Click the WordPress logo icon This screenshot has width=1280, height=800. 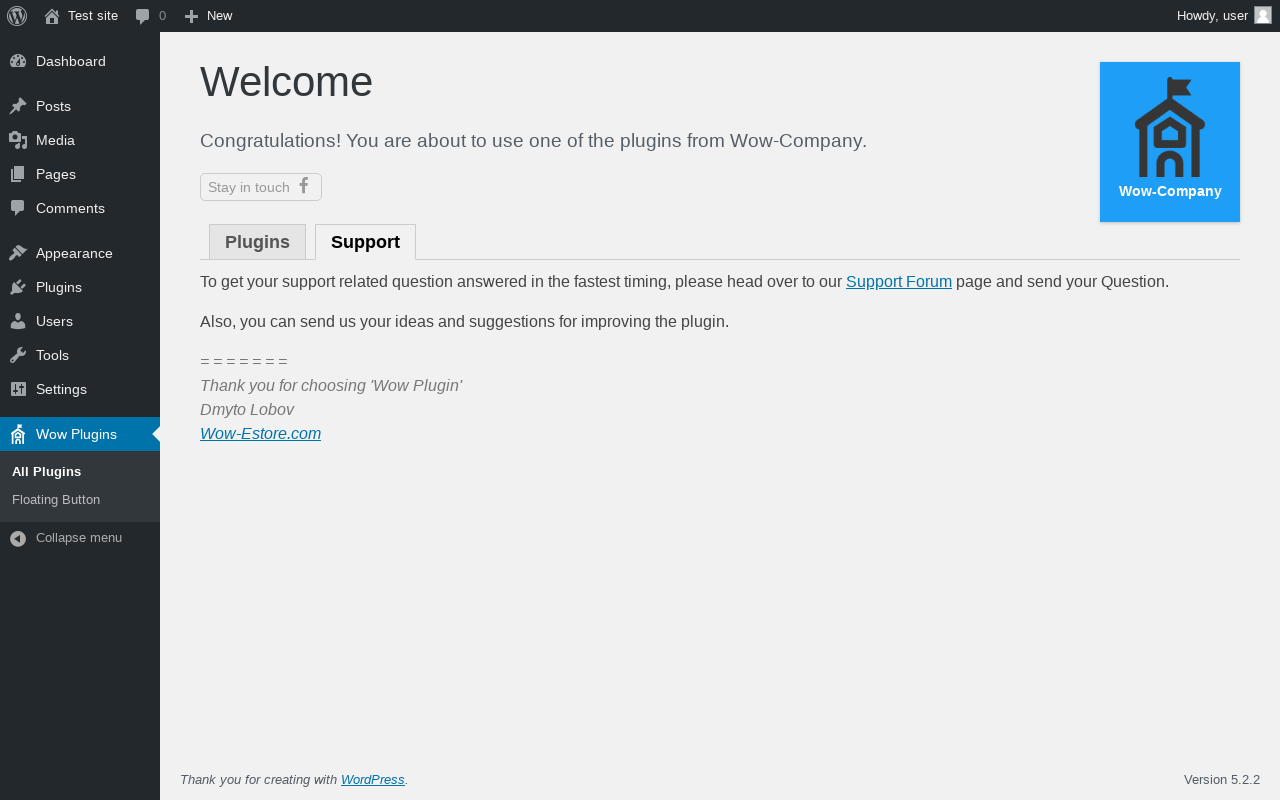[x=17, y=16]
